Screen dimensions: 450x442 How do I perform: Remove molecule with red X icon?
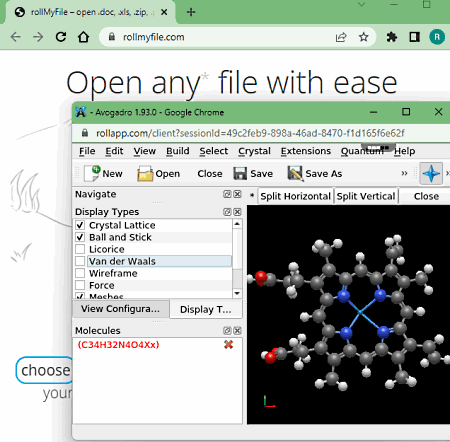pyautogui.click(x=229, y=345)
